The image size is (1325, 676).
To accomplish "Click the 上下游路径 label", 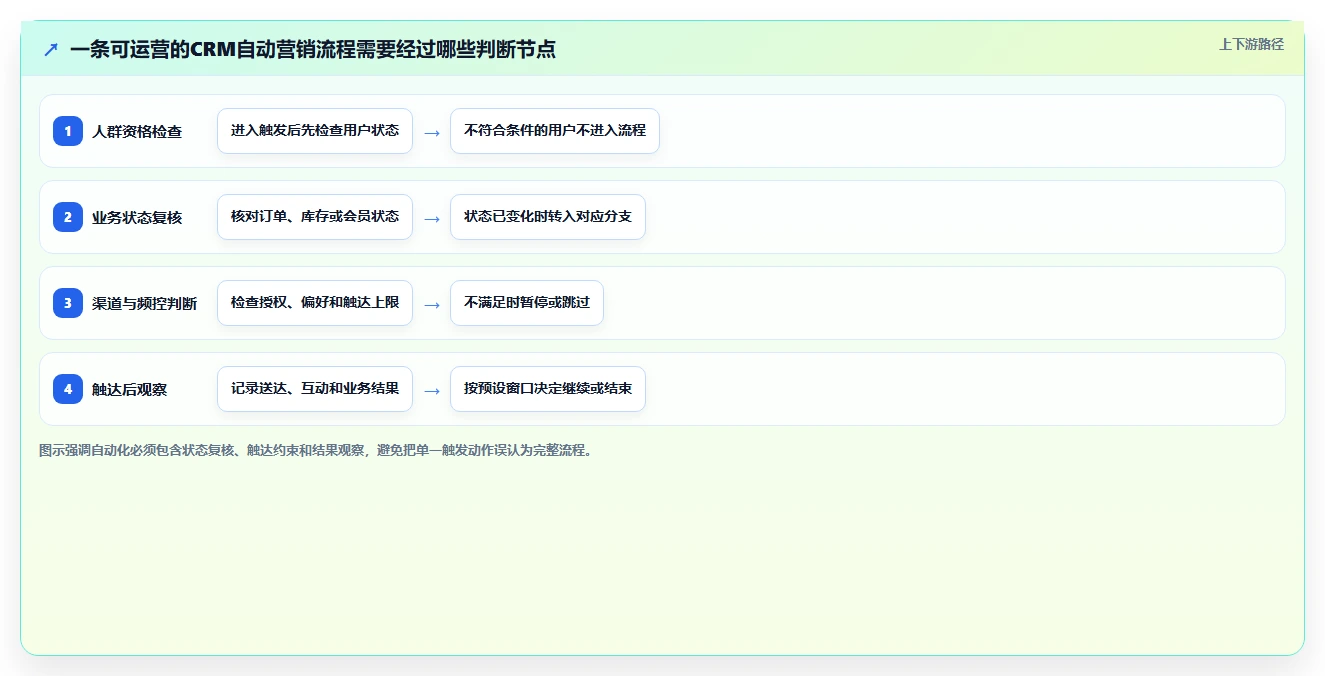I will coord(1251,44).
